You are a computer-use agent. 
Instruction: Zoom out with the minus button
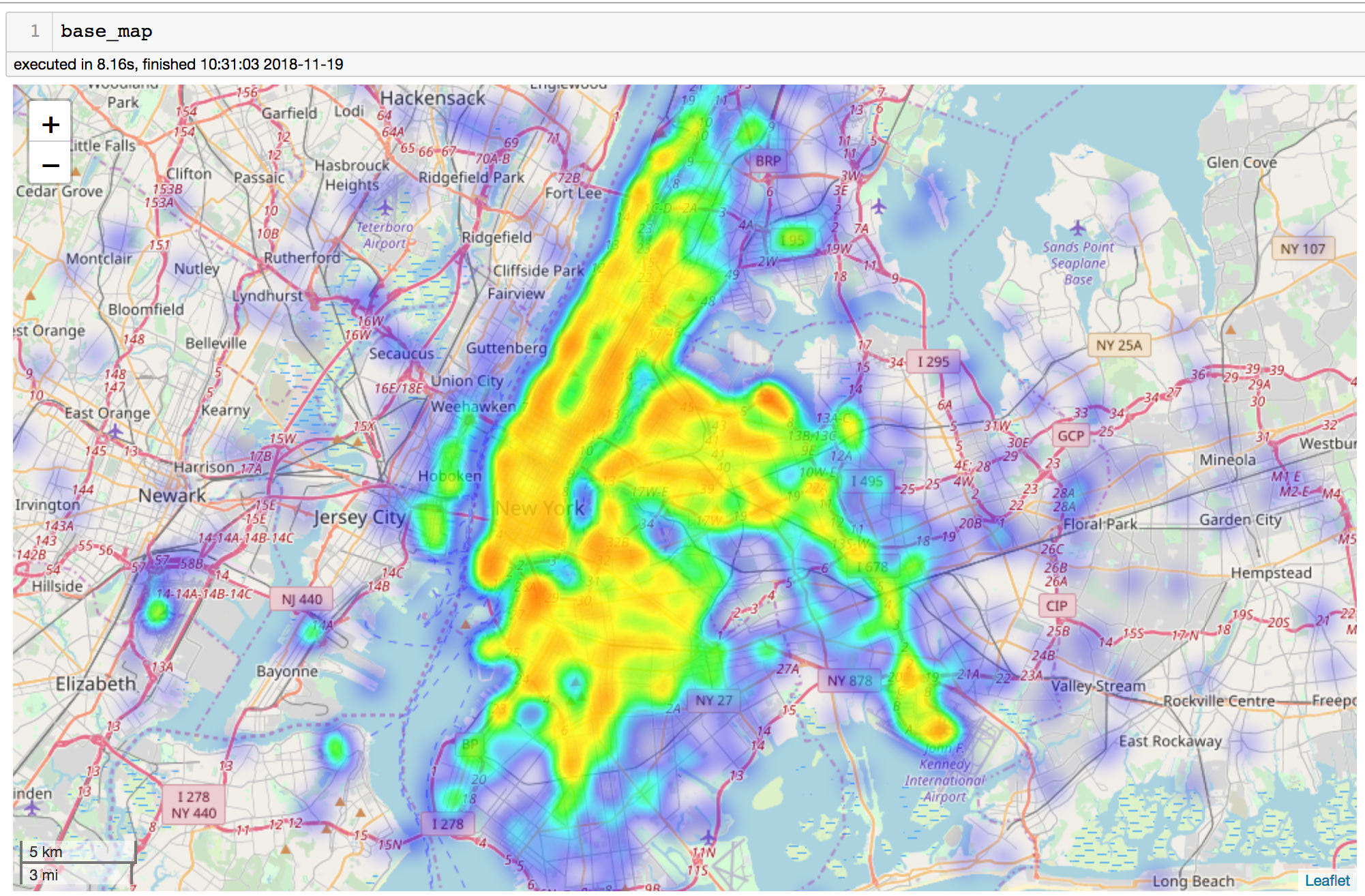pyautogui.click(x=50, y=165)
